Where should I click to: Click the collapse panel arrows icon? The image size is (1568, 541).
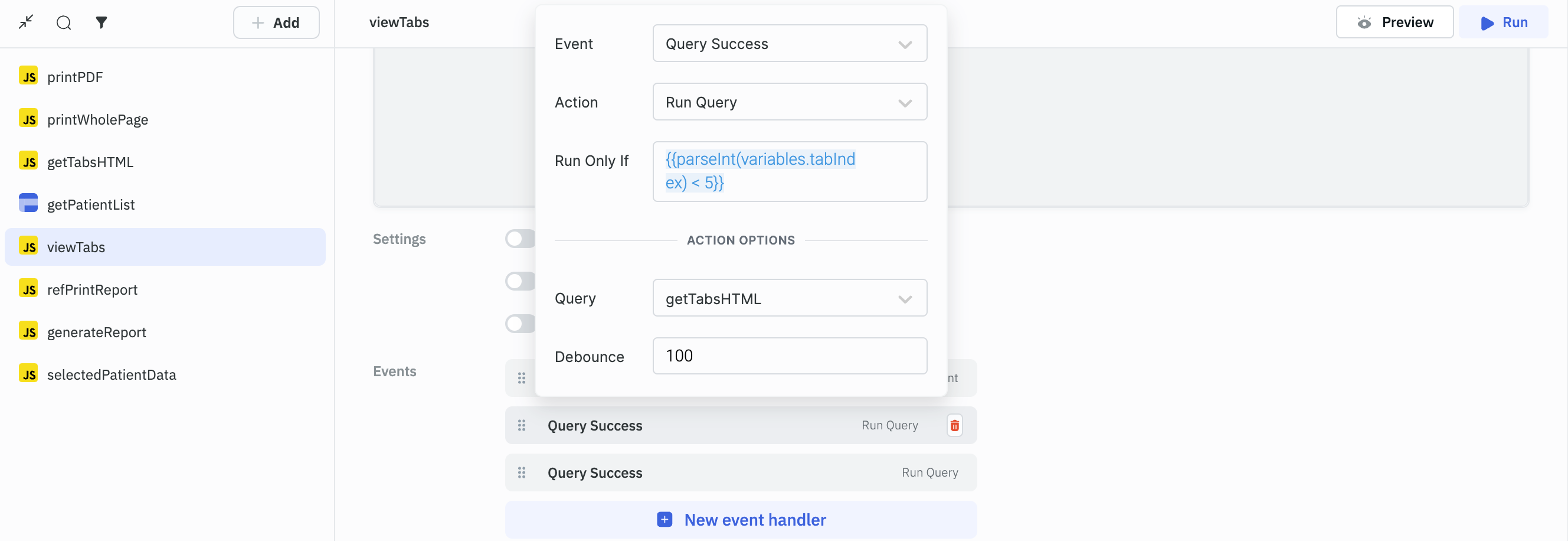(x=25, y=22)
